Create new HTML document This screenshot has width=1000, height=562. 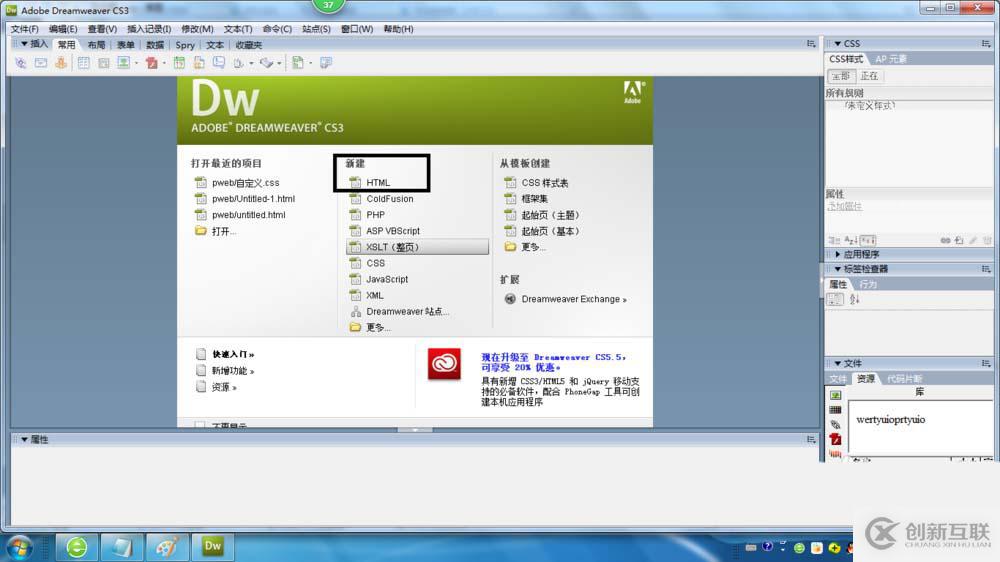tap(378, 182)
